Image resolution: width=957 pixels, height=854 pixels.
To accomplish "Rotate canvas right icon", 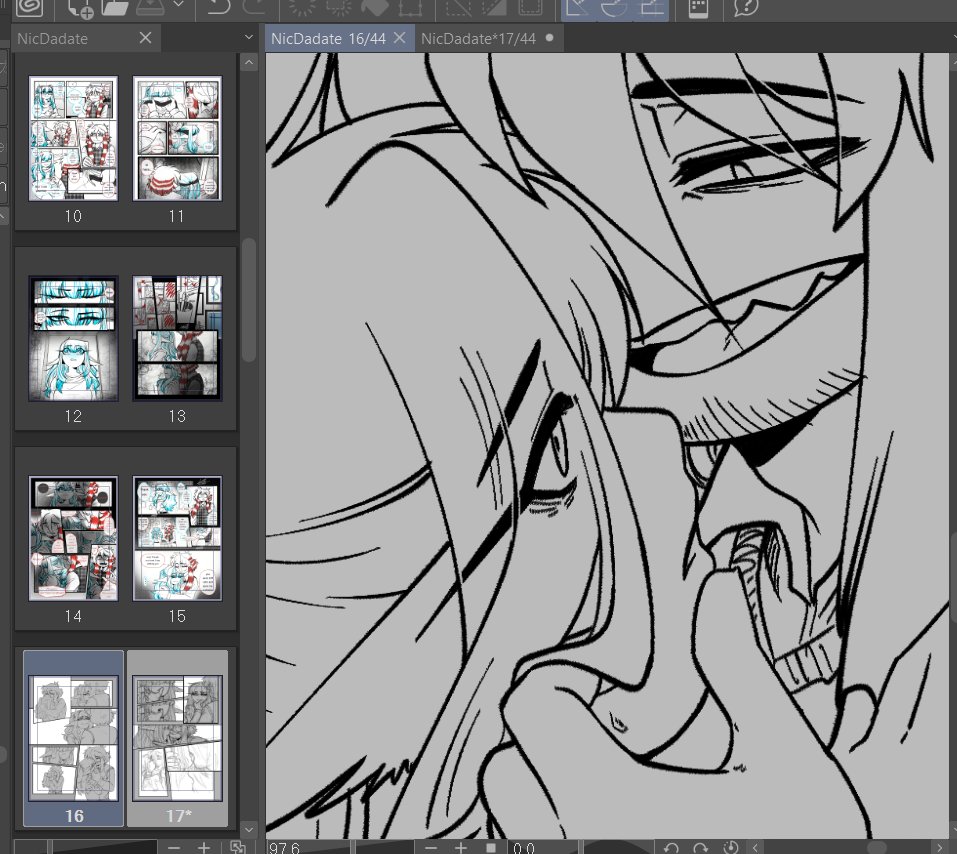I will click(x=701, y=848).
